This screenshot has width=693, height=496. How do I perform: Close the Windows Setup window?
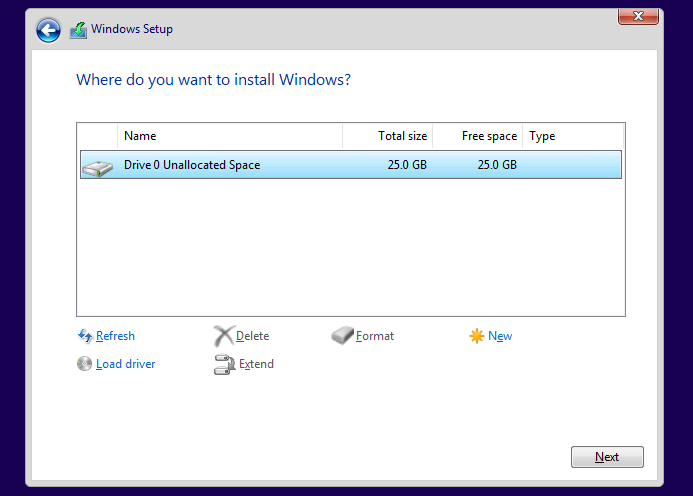[637, 15]
